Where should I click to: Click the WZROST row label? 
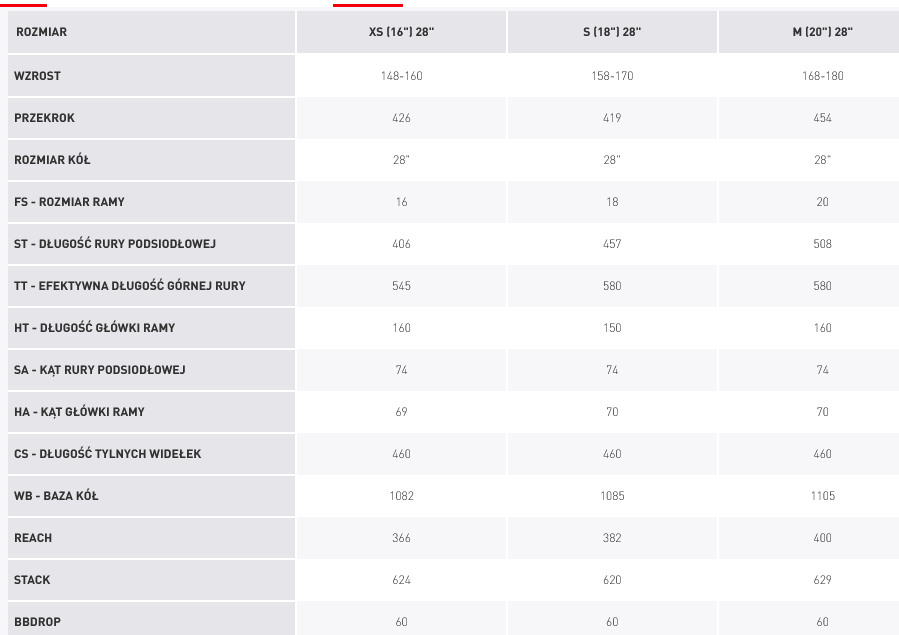click(38, 76)
